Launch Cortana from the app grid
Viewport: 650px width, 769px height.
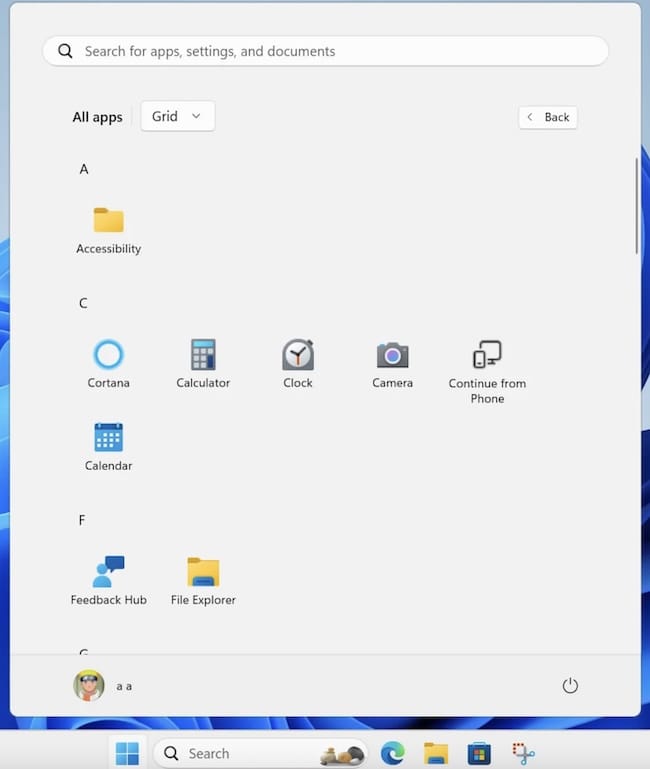point(108,363)
